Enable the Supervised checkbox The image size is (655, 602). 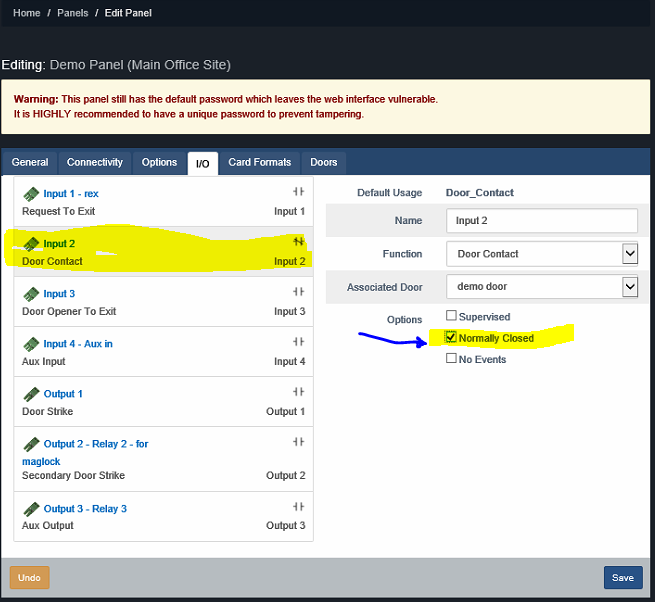click(451, 317)
